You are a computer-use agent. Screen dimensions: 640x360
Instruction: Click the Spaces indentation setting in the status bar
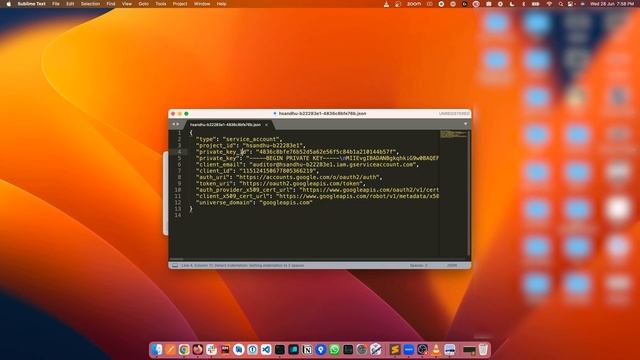pyautogui.click(x=418, y=265)
